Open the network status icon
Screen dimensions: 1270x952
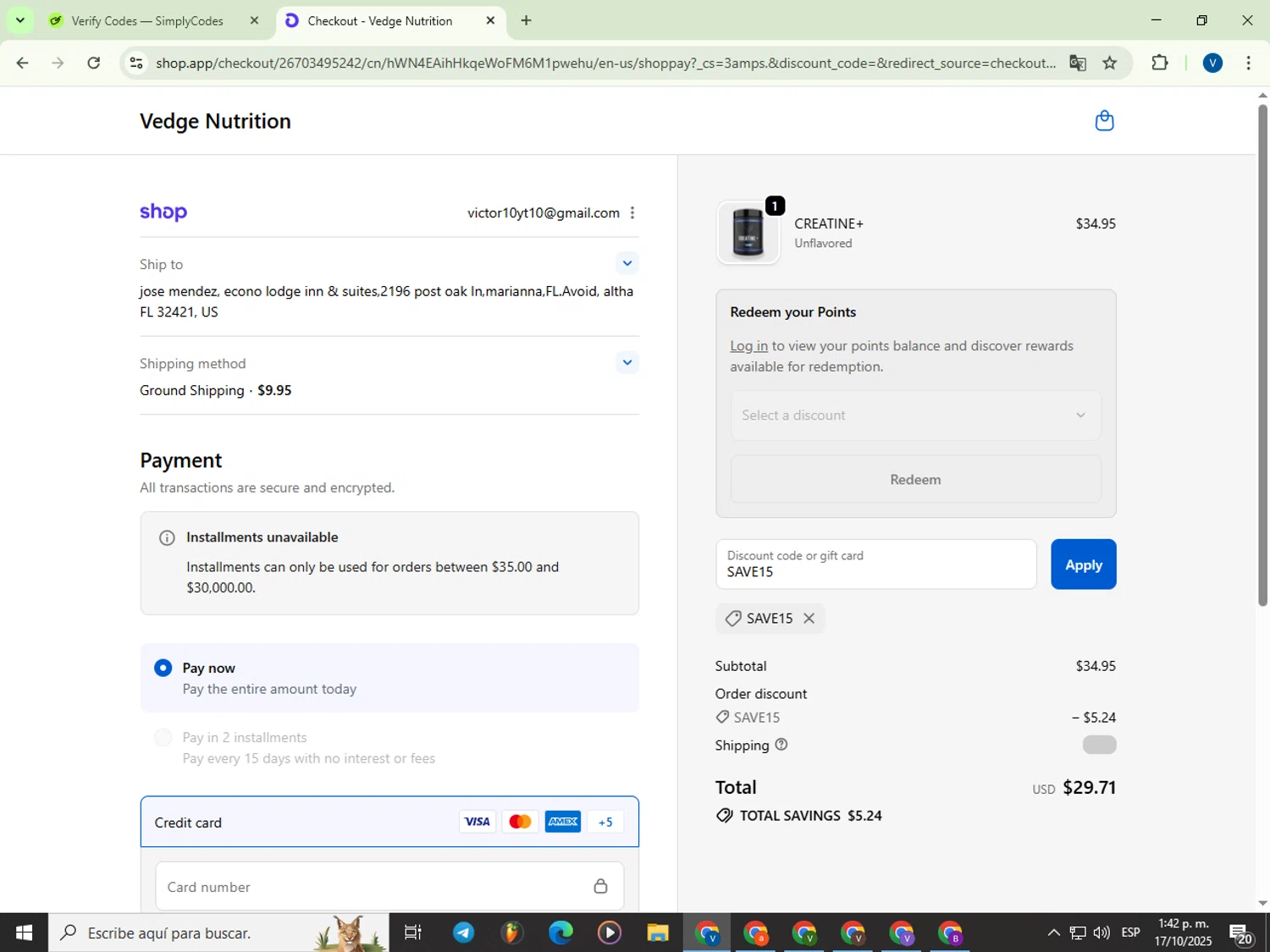[1077, 933]
